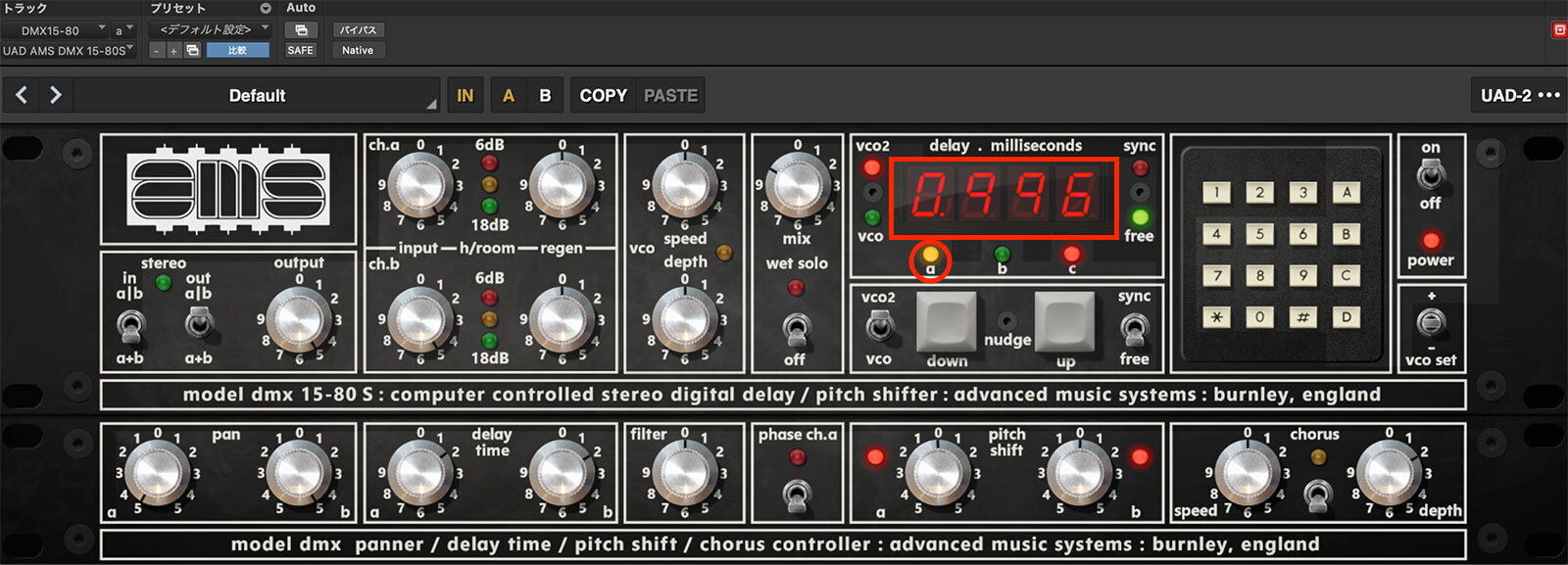Select preset slot A
1568x565 pixels.
click(x=508, y=95)
